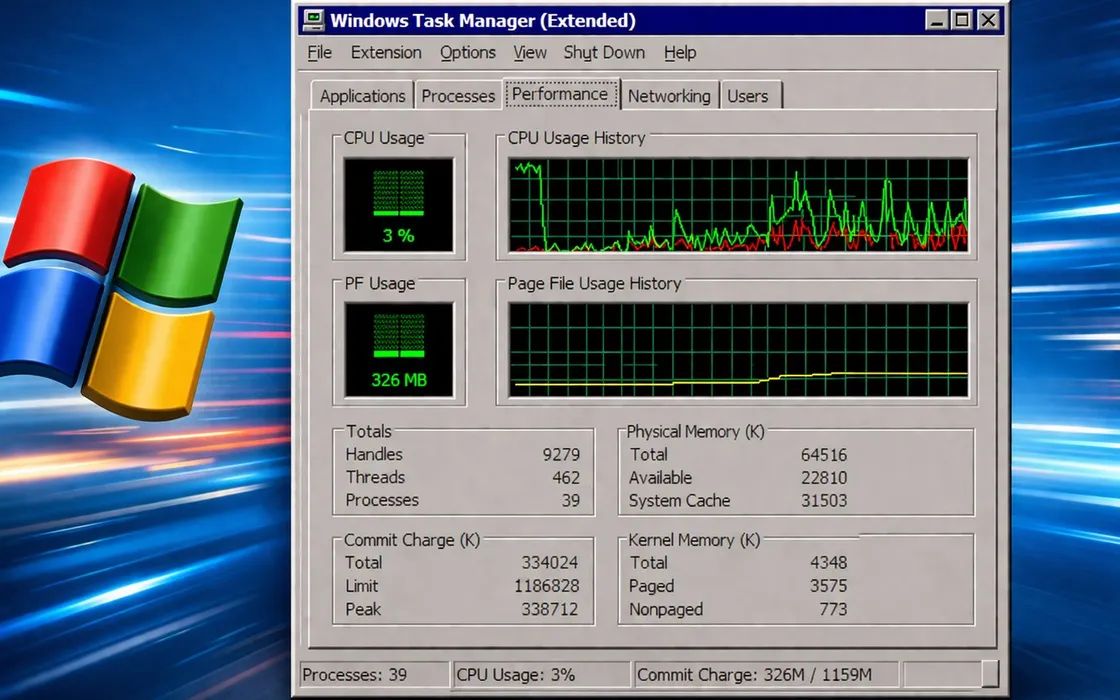
Task: Open the Options menu
Action: click(467, 52)
